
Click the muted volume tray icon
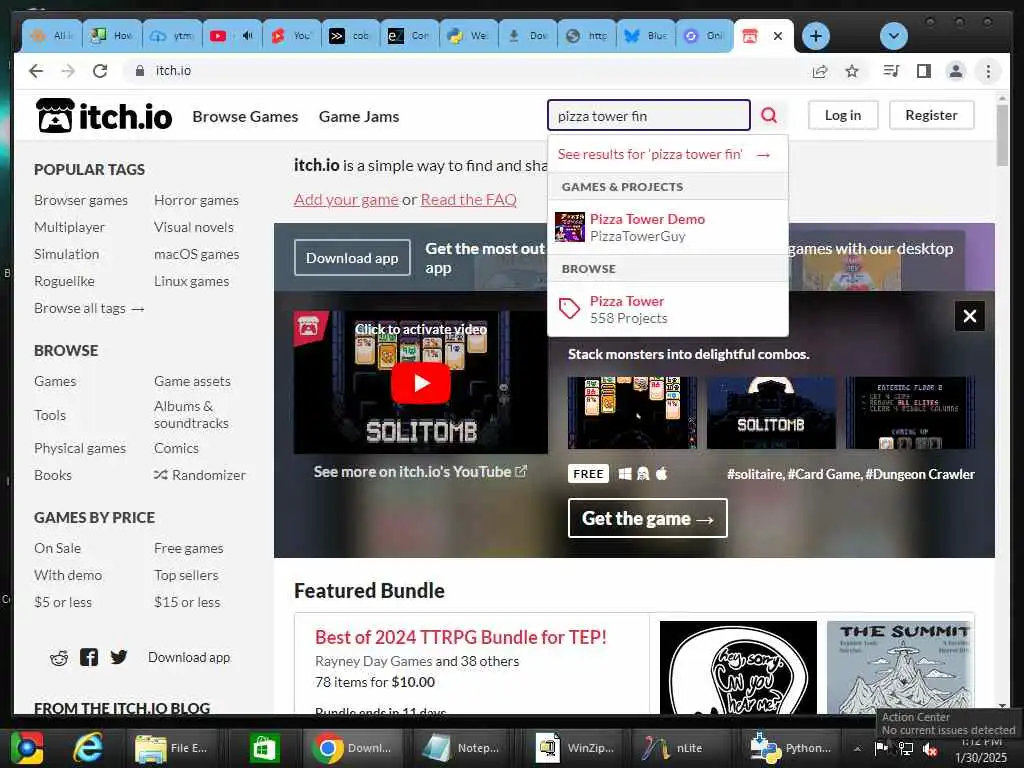[x=931, y=749]
